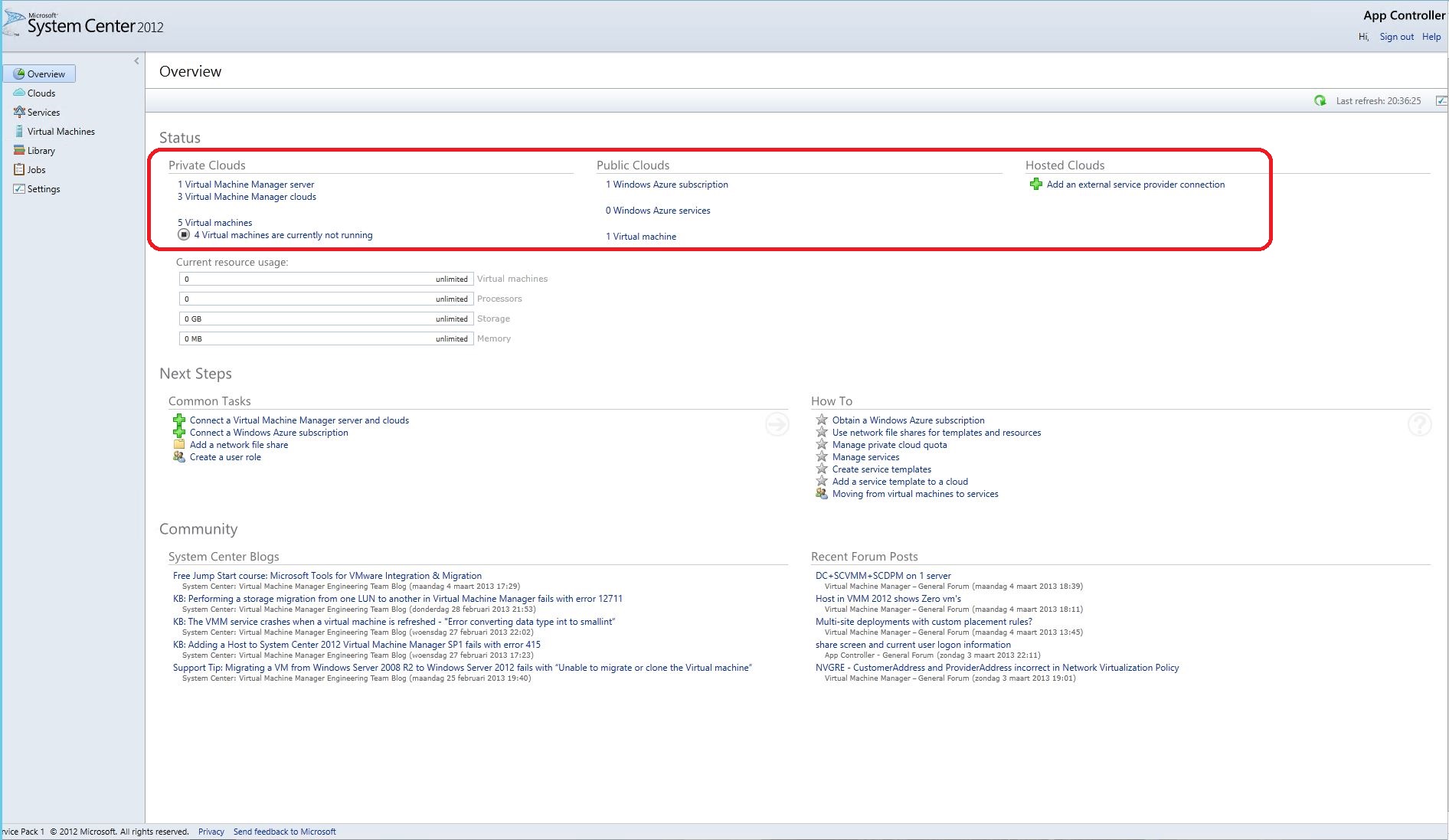
Task: Open 1 Windows Azure subscription link
Action: pyautogui.click(x=667, y=184)
